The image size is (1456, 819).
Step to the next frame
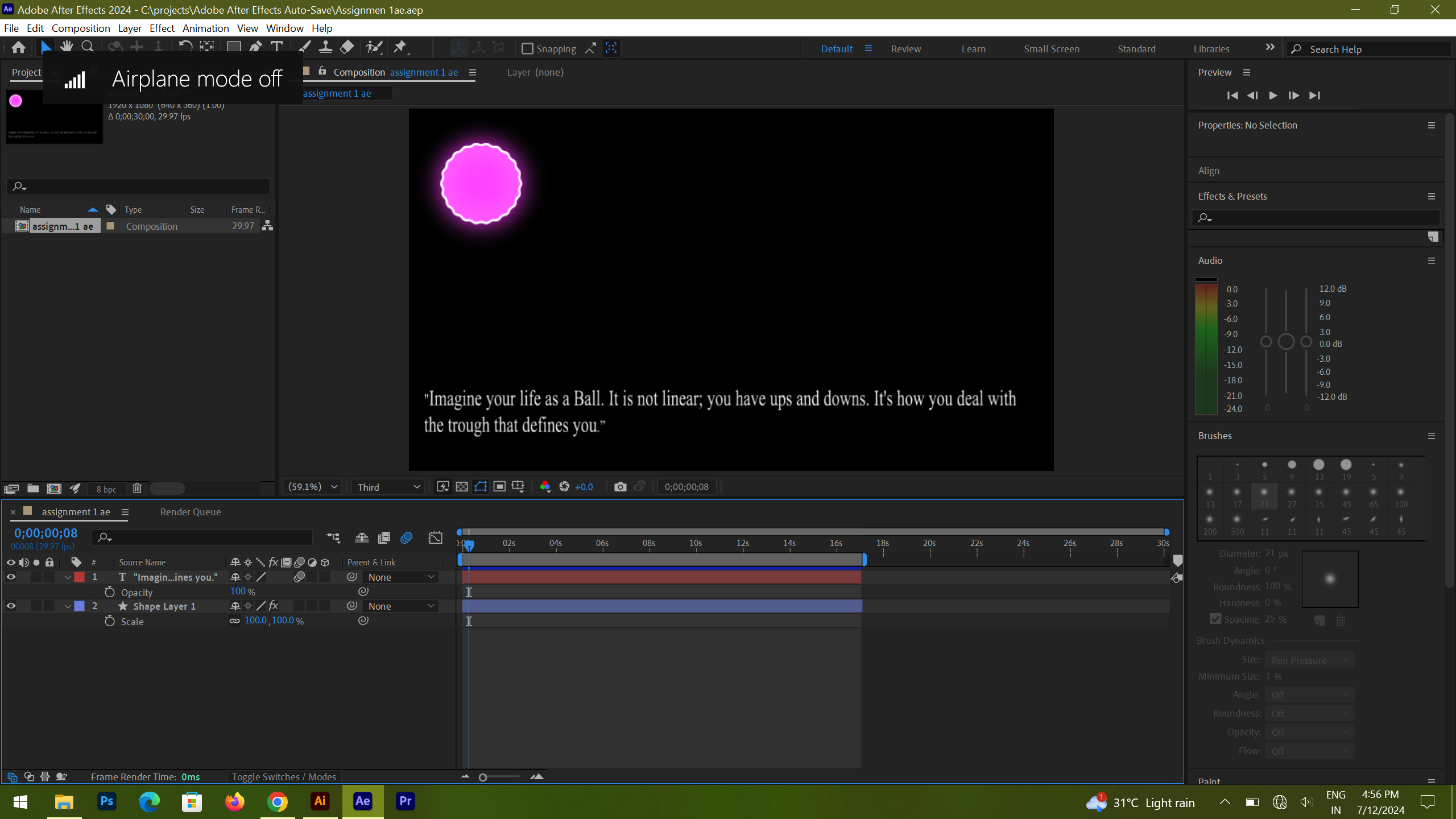tap(1293, 96)
